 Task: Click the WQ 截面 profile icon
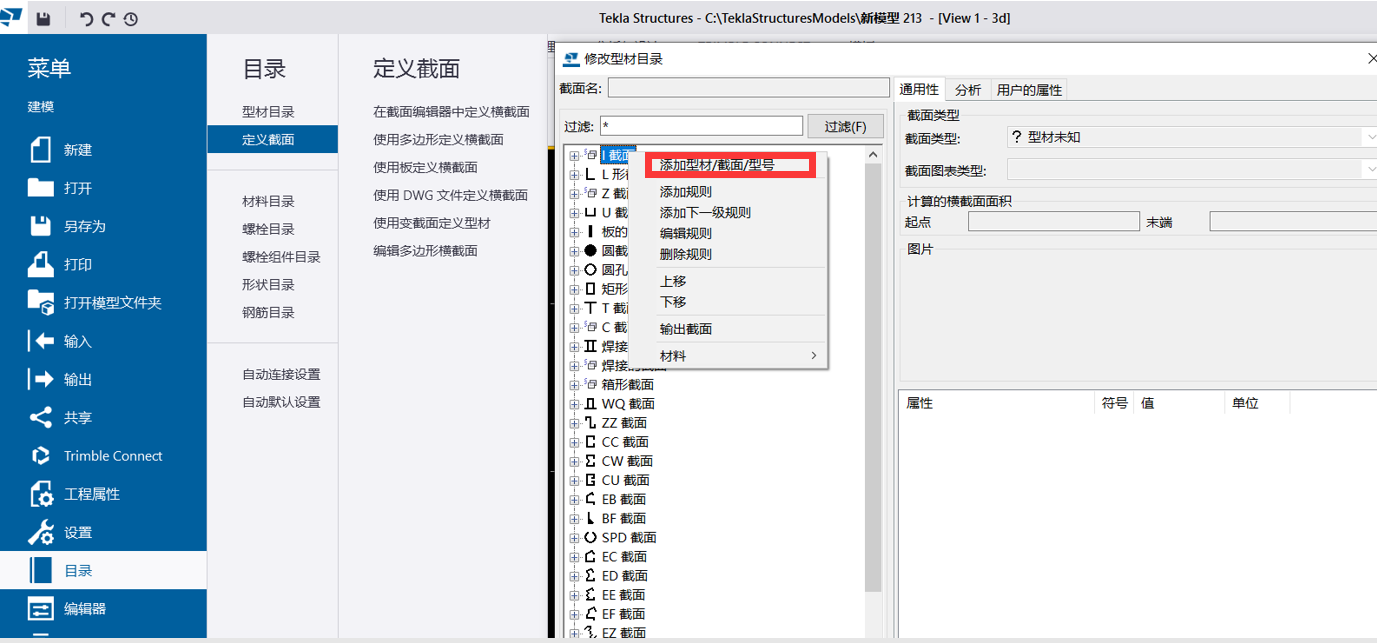pos(590,404)
